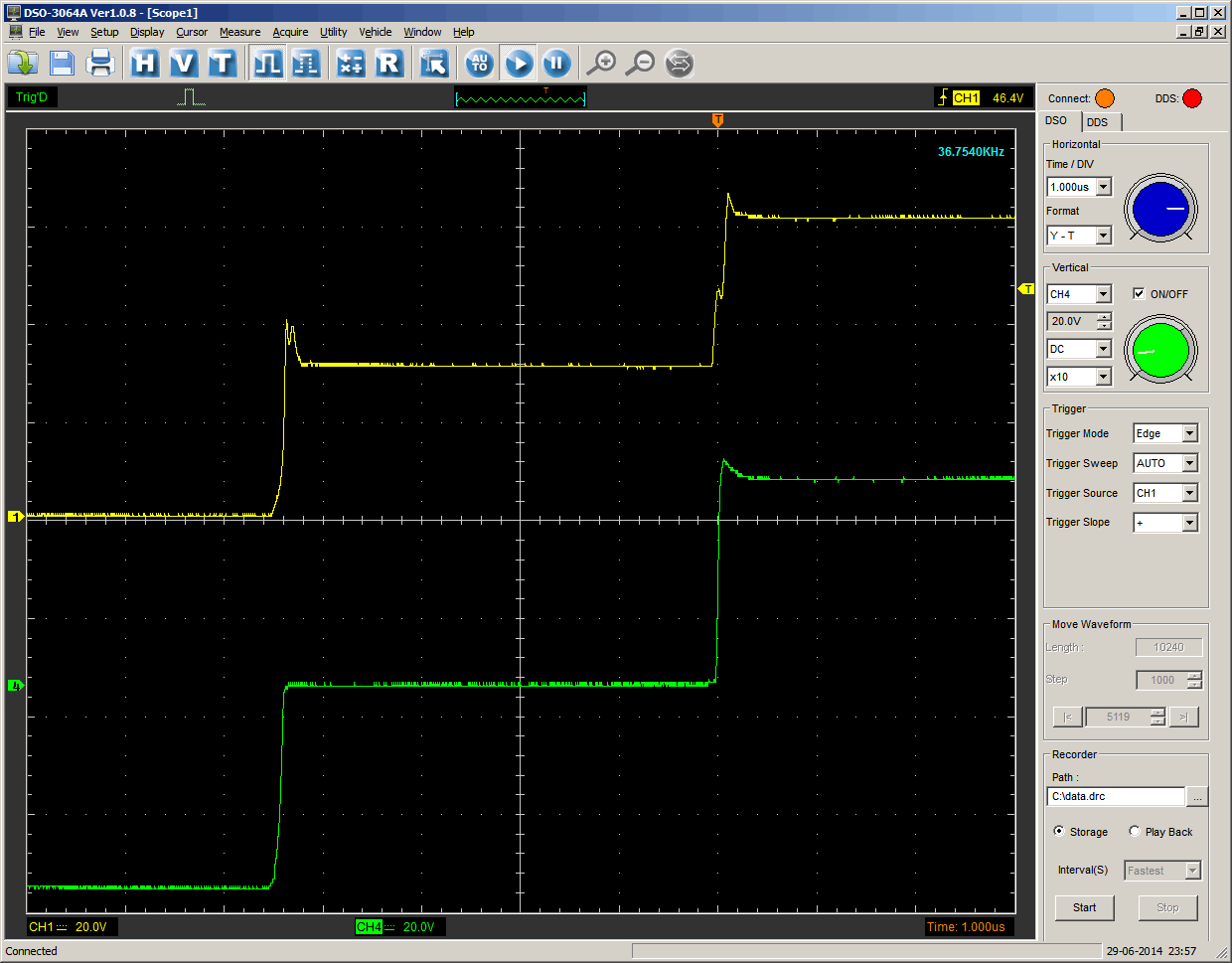Click the Pause button in toolbar

pos(556,64)
